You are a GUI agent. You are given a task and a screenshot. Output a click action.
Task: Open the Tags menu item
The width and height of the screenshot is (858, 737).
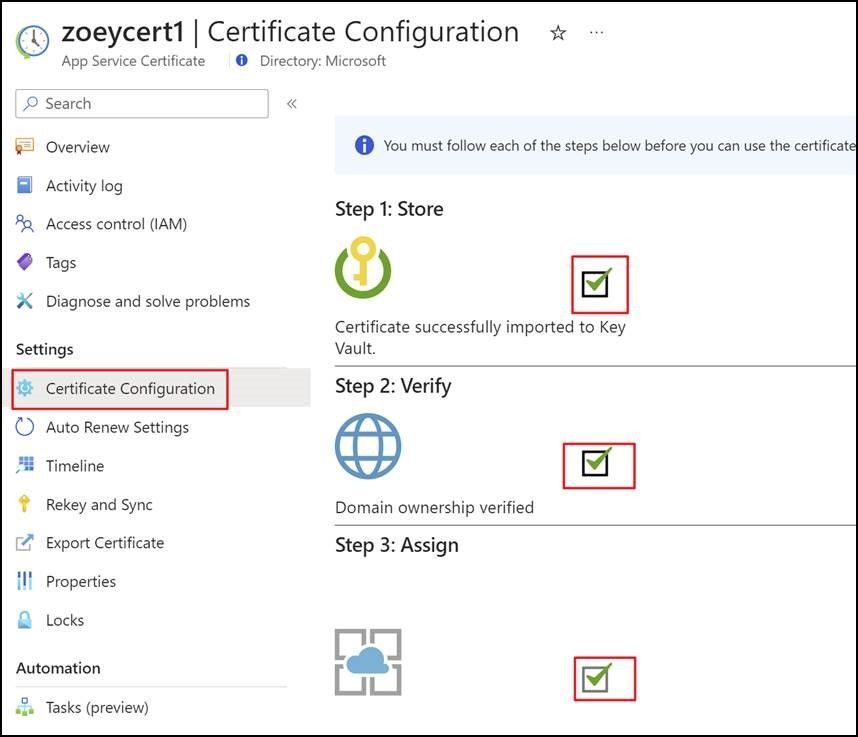[61, 263]
